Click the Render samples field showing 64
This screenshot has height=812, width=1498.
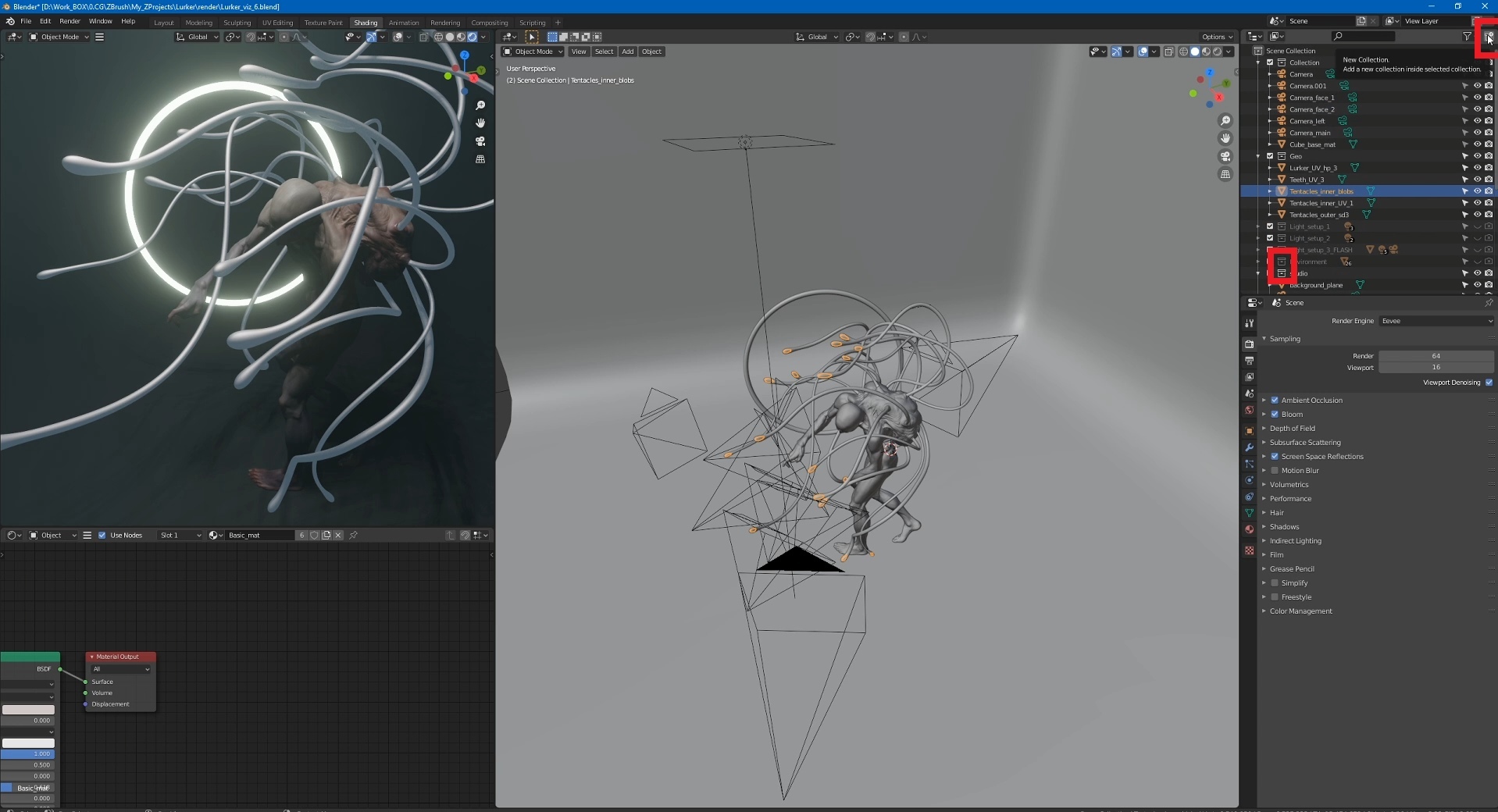click(1435, 356)
